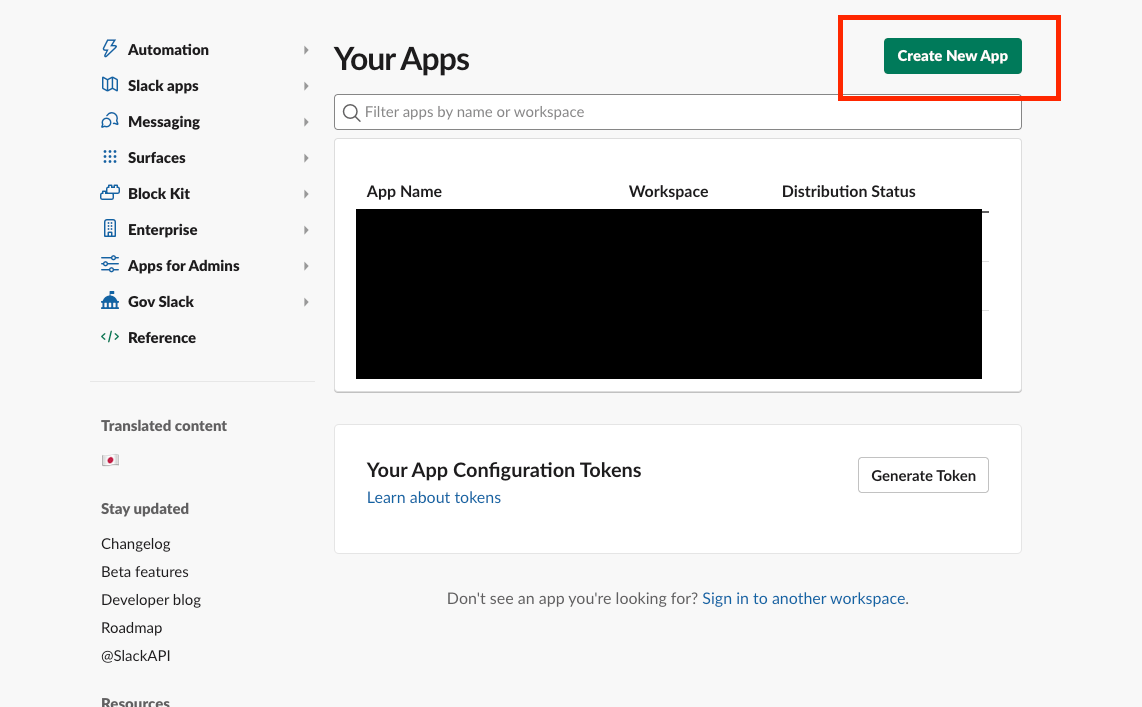Screen dimensions: 1142x707
Task: Expand the Messaging sidebar section
Action: pyautogui.click(x=164, y=121)
